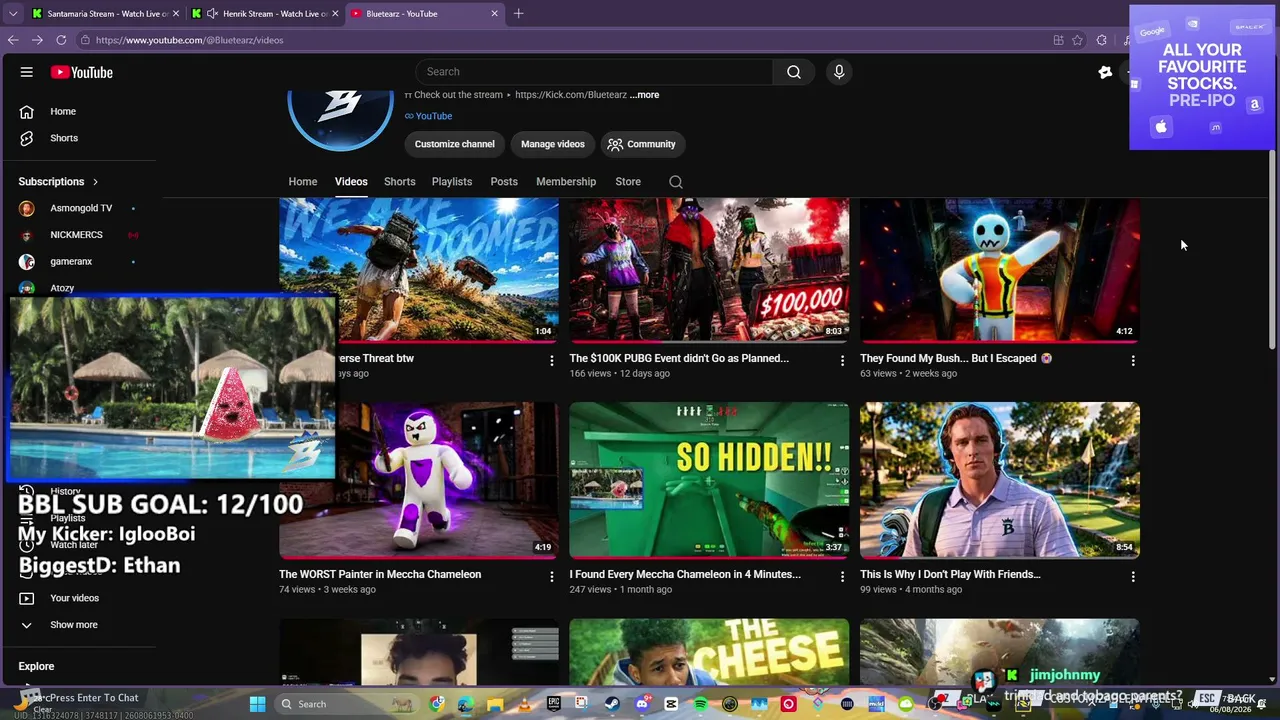This screenshot has width=1280, height=720.
Task: Click the magnifier search button
Action: 793,72
